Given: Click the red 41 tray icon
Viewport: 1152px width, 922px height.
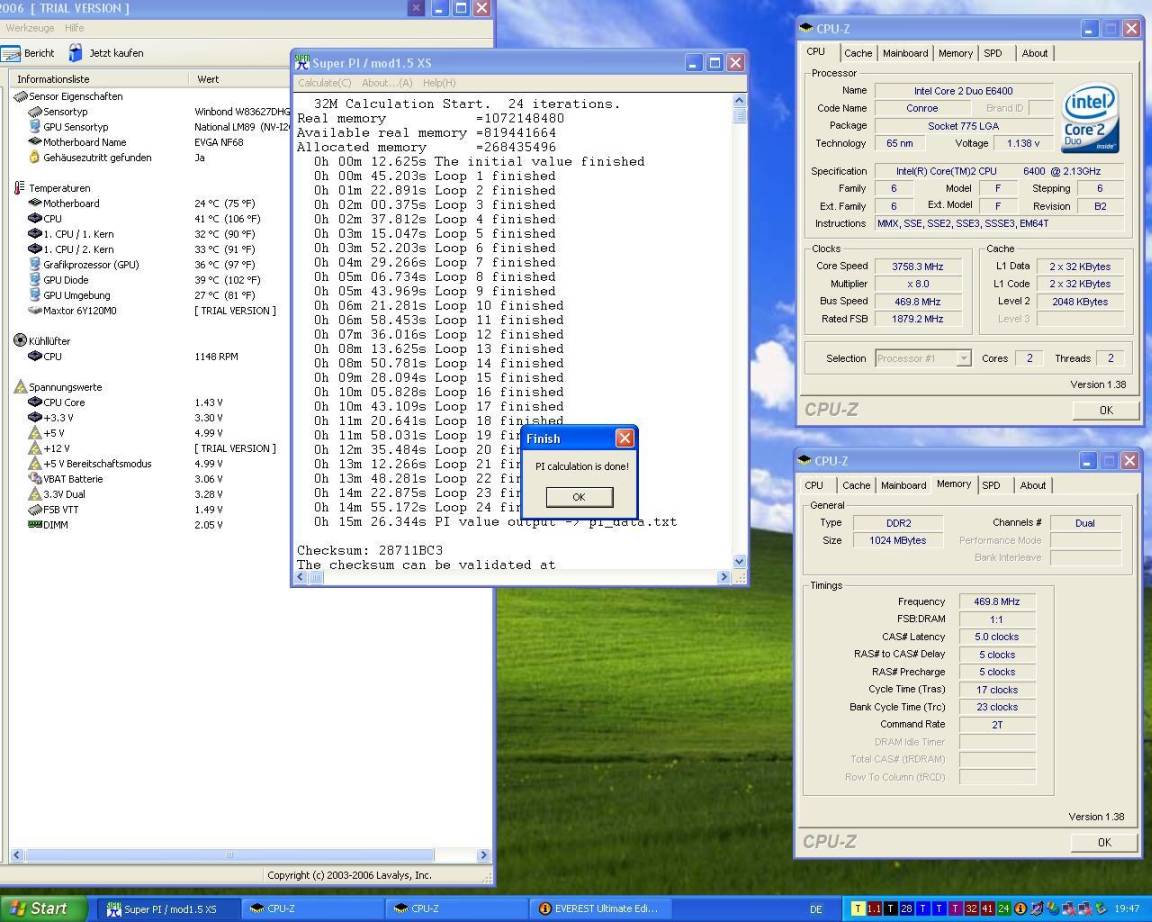Looking at the screenshot, I should (x=987, y=909).
